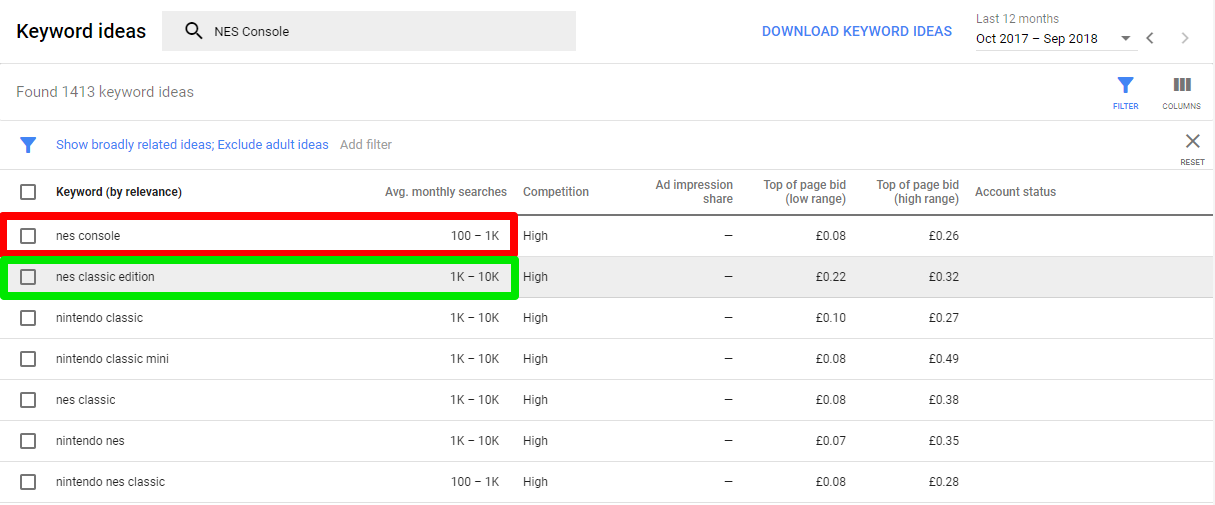Sort by Avg. monthly searches column

coord(445,192)
